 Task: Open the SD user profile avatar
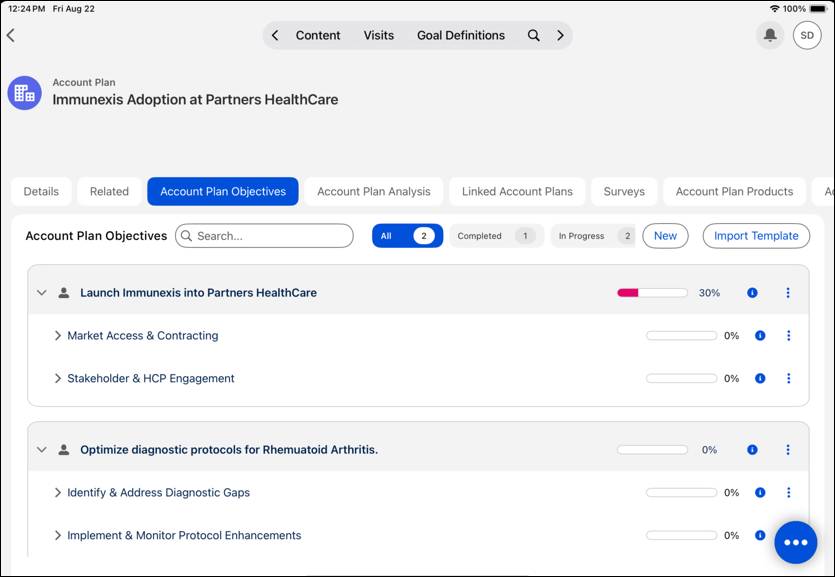coord(807,35)
